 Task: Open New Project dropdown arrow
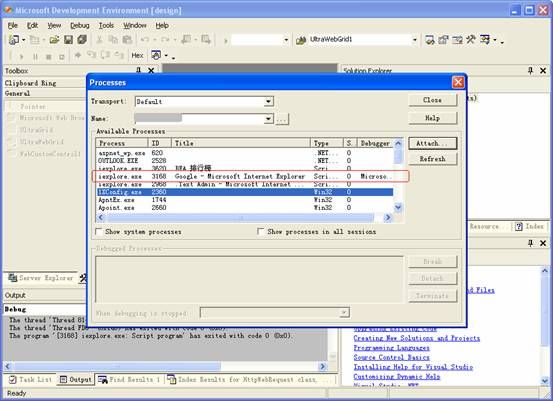tap(23, 40)
